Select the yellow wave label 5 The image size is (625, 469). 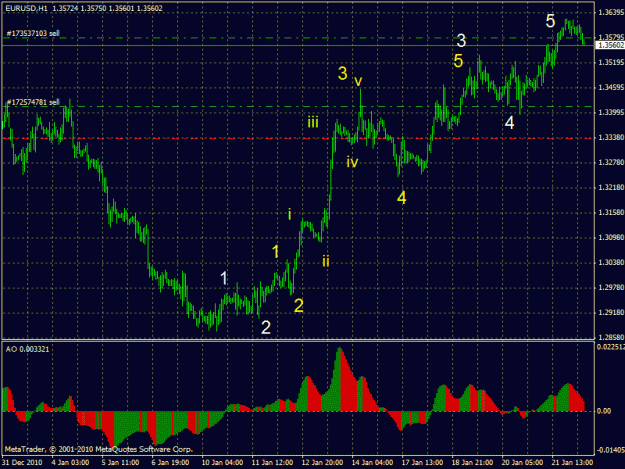click(458, 61)
